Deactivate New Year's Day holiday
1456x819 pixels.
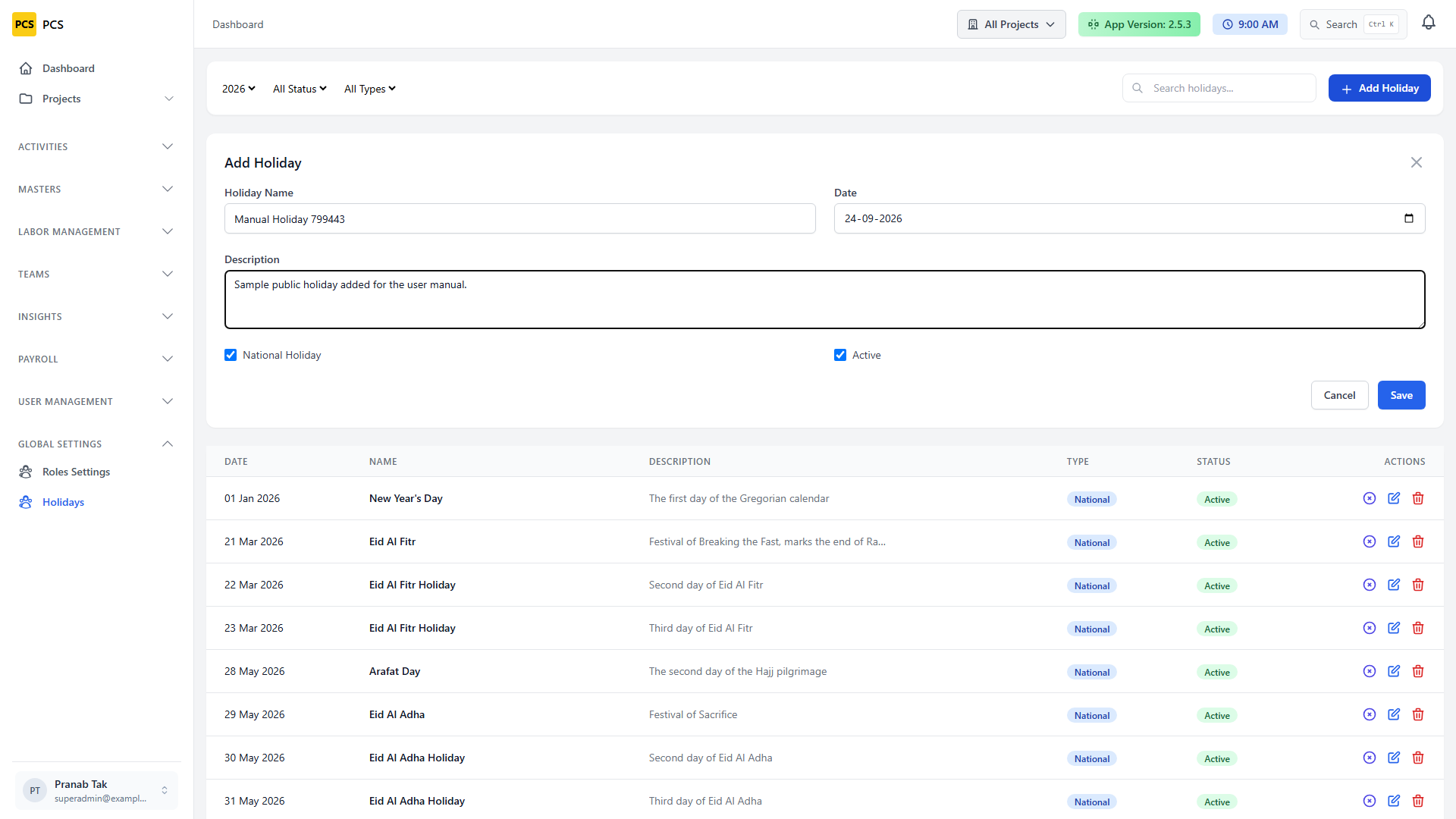1370,498
